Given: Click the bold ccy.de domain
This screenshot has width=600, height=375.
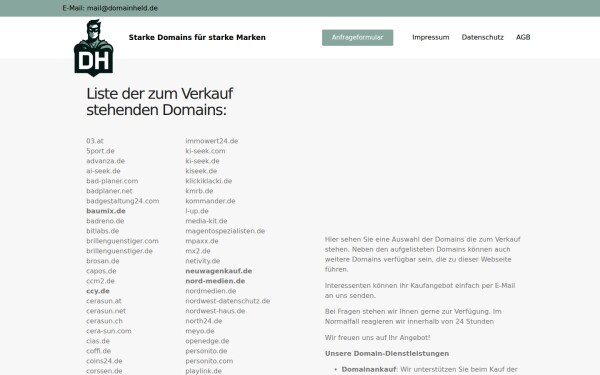Looking at the screenshot, I should [98, 291].
